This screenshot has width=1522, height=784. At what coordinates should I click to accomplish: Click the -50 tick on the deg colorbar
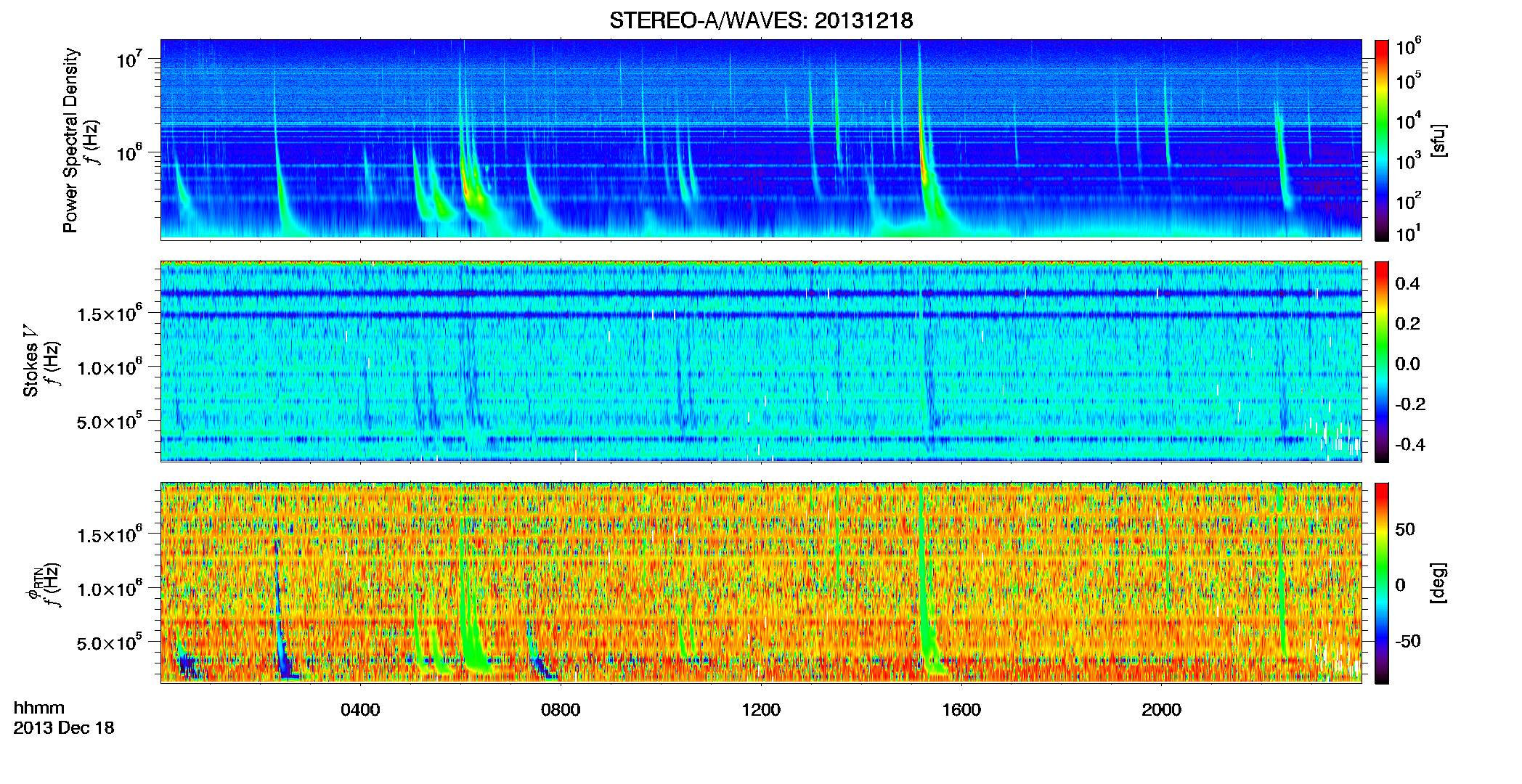1408,641
